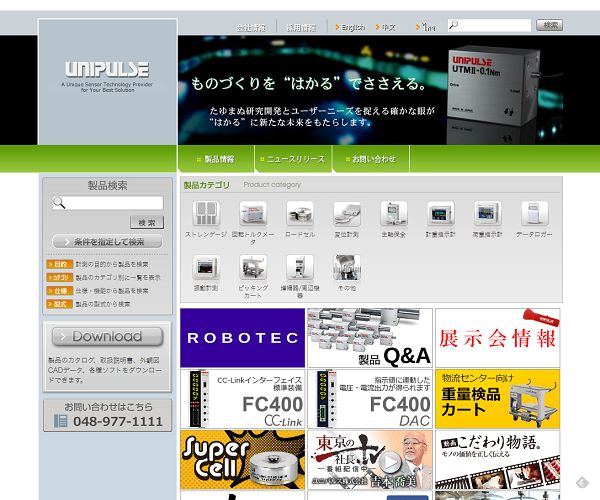Open the ニュースリリース news release tab

coord(293,159)
